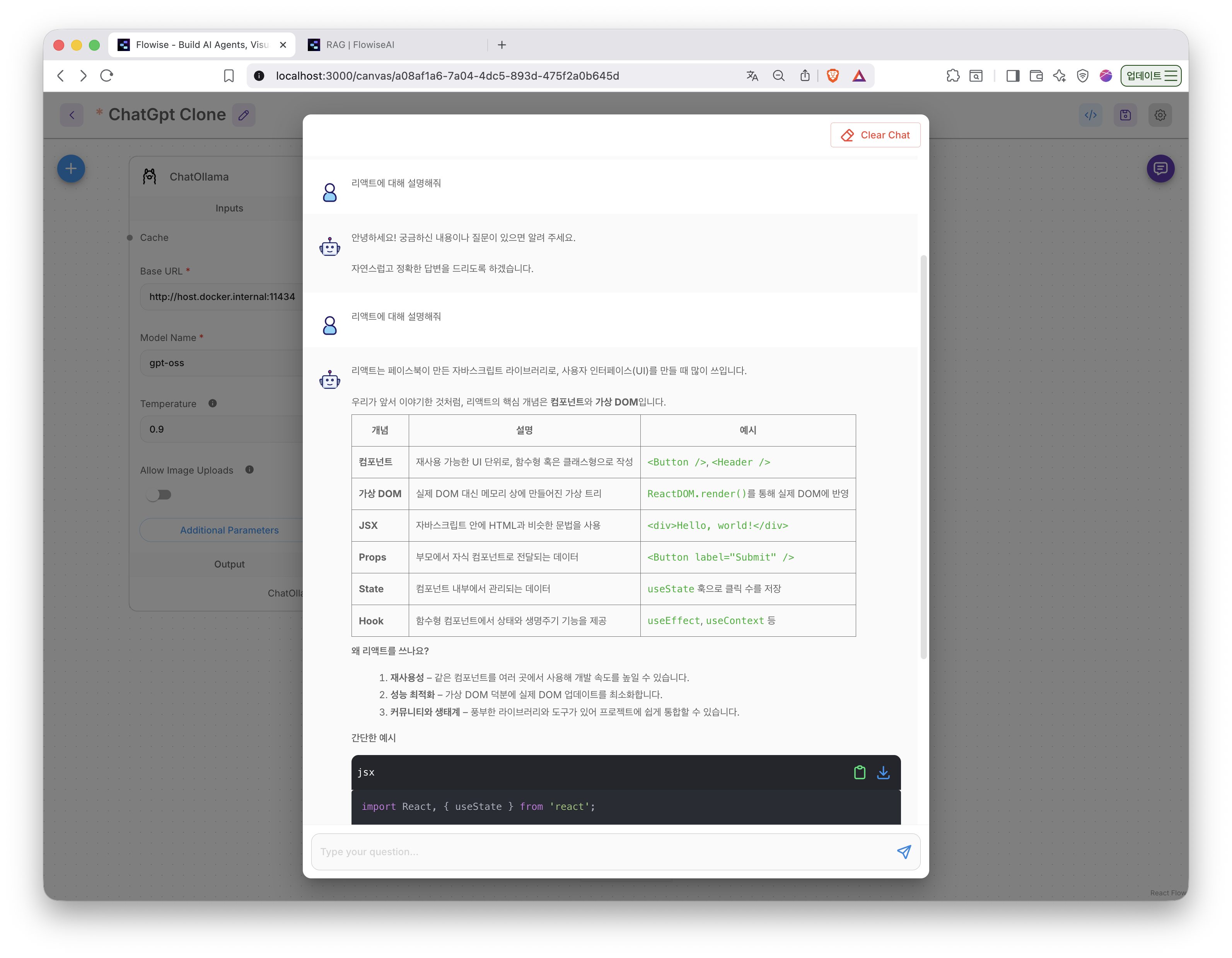Open the API code embed icon

click(1090, 115)
